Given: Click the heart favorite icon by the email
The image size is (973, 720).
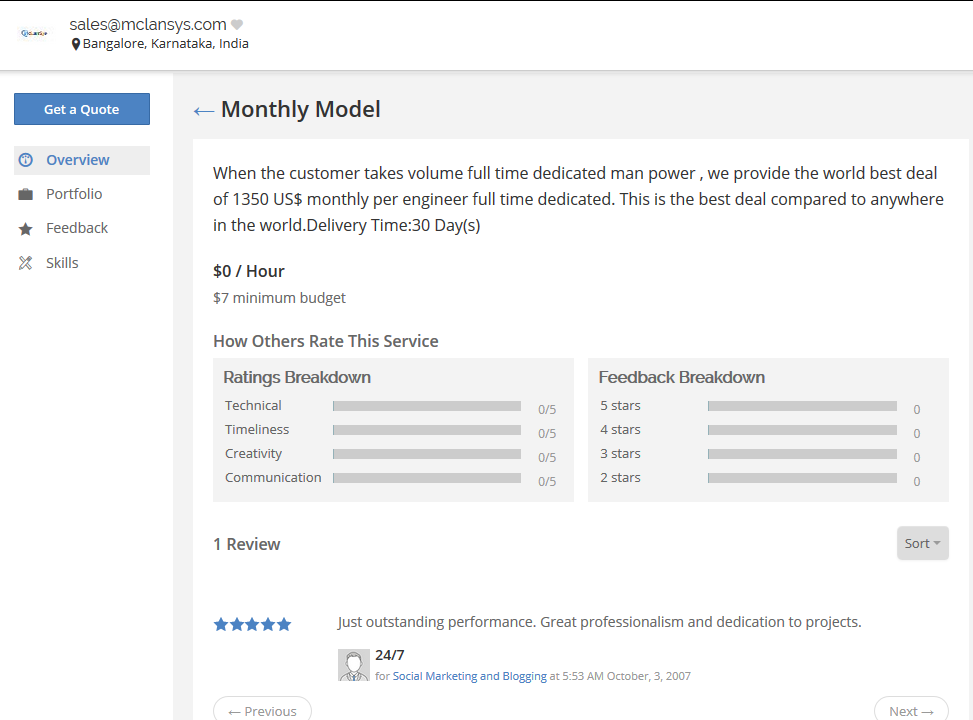Looking at the screenshot, I should (x=237, y=25).
